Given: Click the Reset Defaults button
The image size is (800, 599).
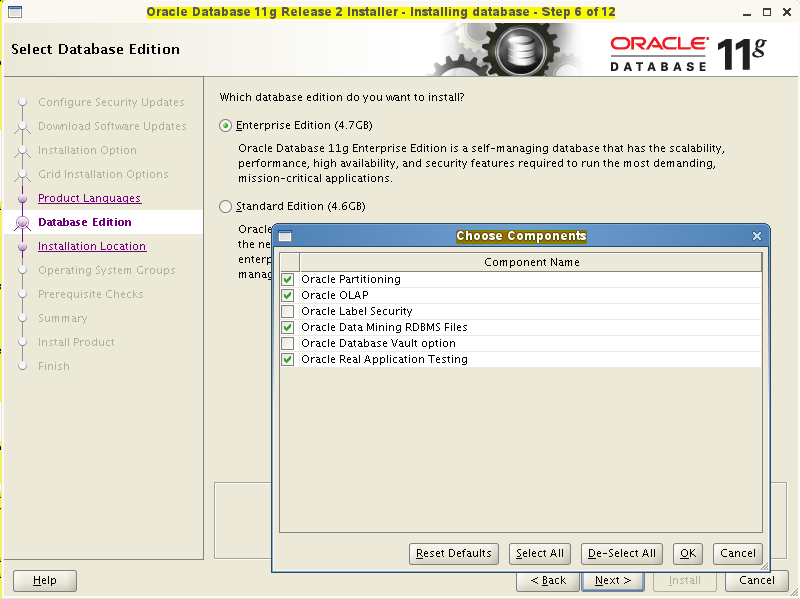Looking at the screenshot, I should 454,553.
